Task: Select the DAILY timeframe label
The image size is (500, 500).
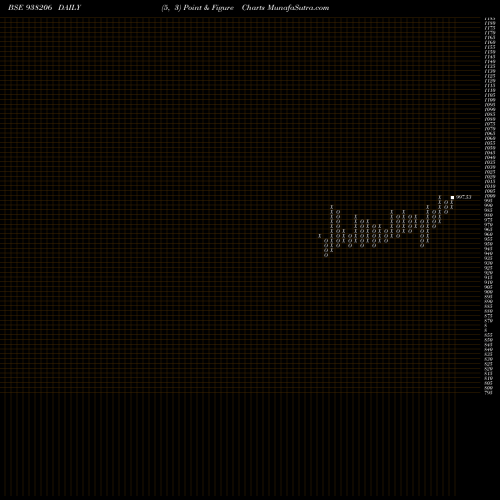Action: pyautogui.click(x=69, y=8)
